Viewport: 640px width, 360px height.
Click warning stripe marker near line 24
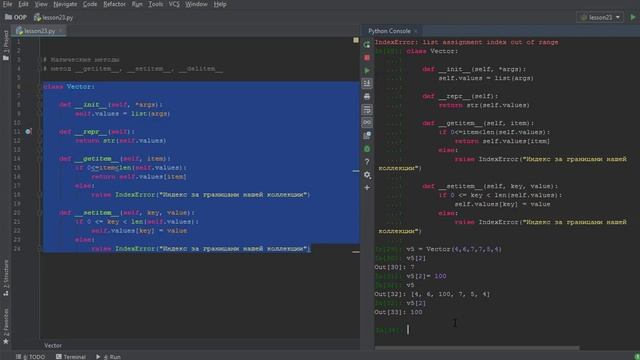pyautogui.click(x=356, y=252)
